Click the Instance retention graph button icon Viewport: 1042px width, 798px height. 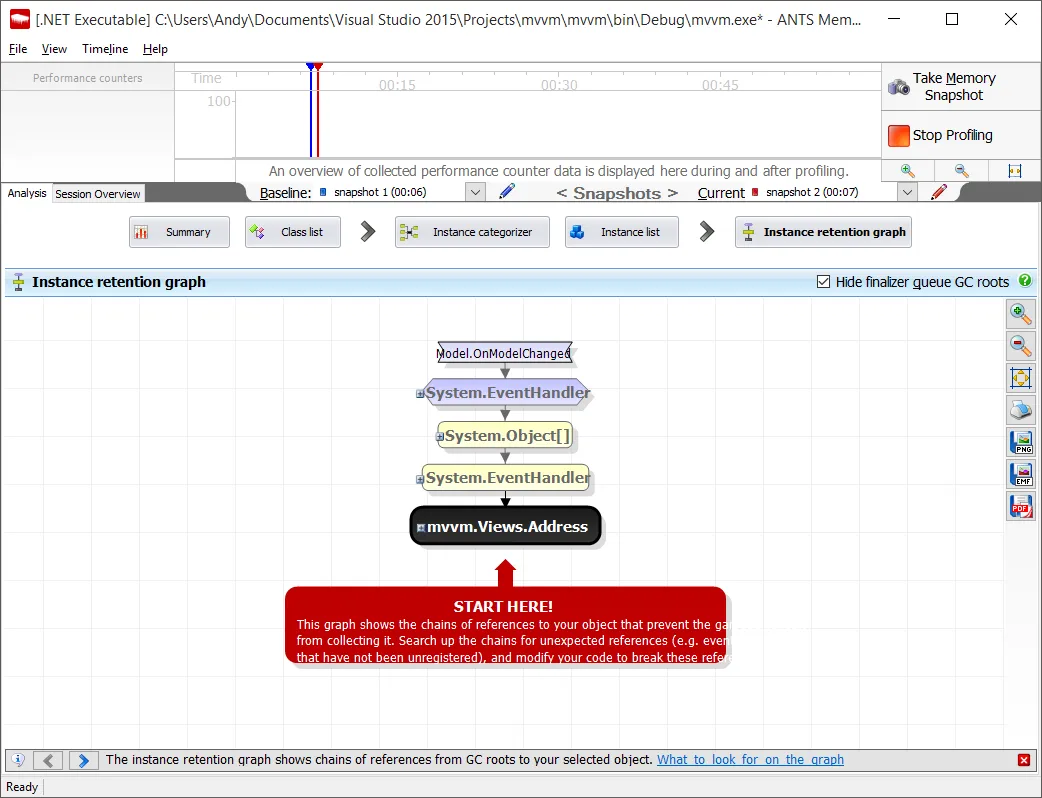tap(748, 232)
